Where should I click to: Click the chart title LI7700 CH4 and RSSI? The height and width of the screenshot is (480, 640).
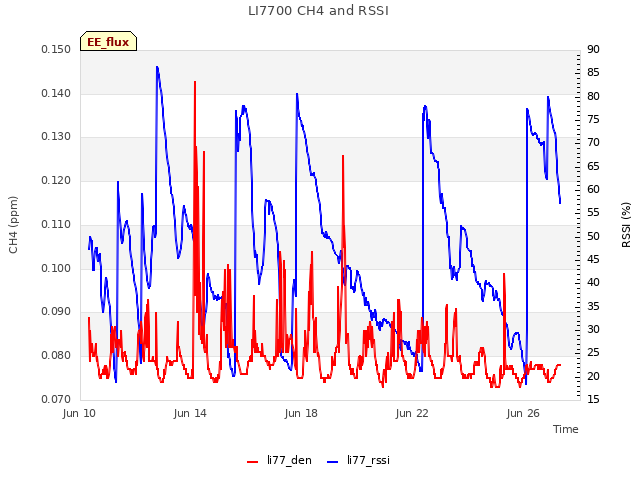pos(318,11)
